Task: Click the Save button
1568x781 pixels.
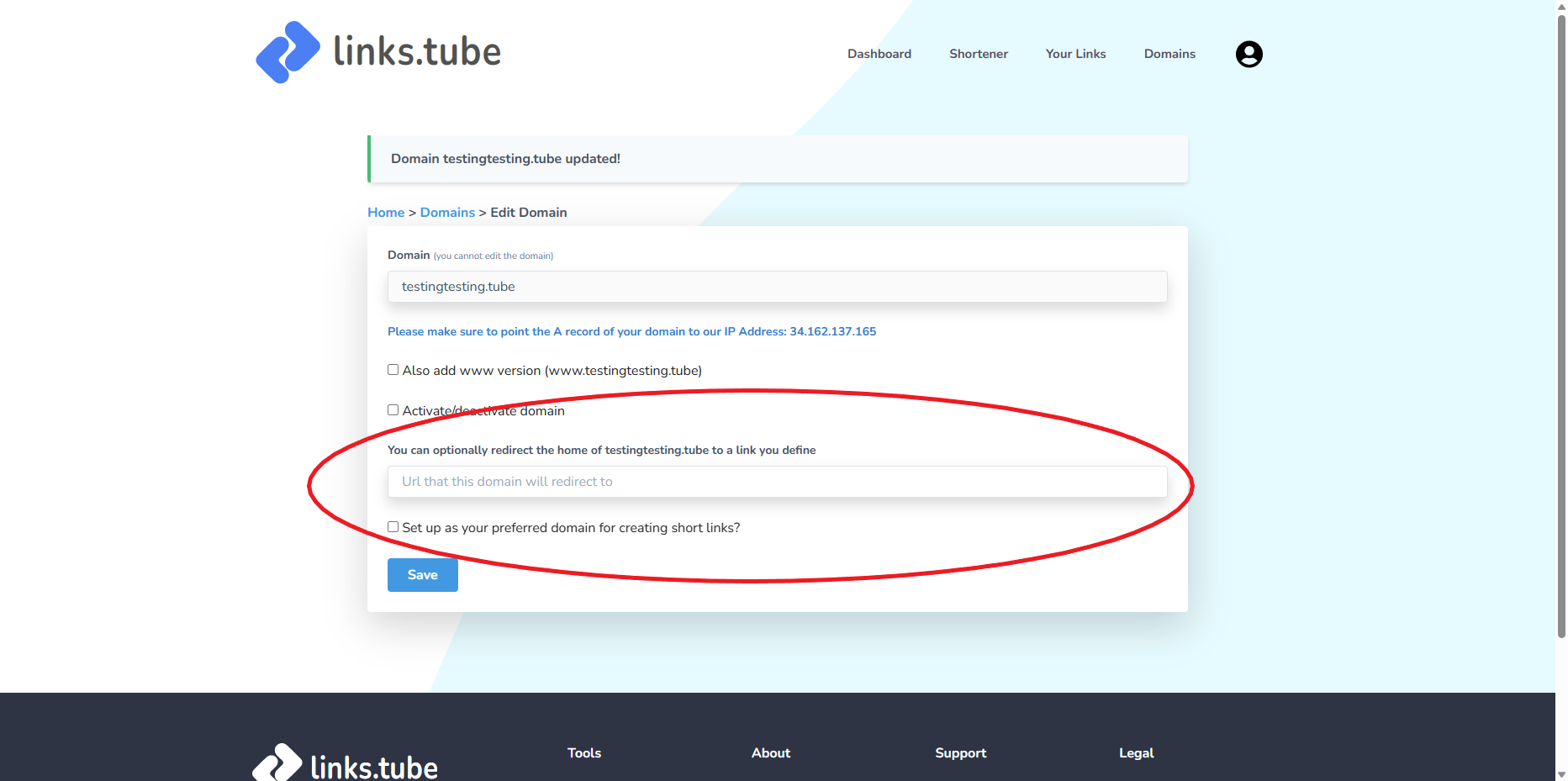Action: (x=422, y=575)
